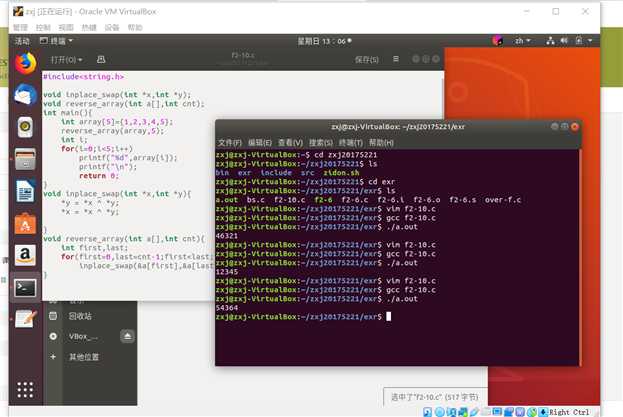This screenshot has width=623, height=417.
Task: Open terminal 终端(T) menu
Action: 351,143
